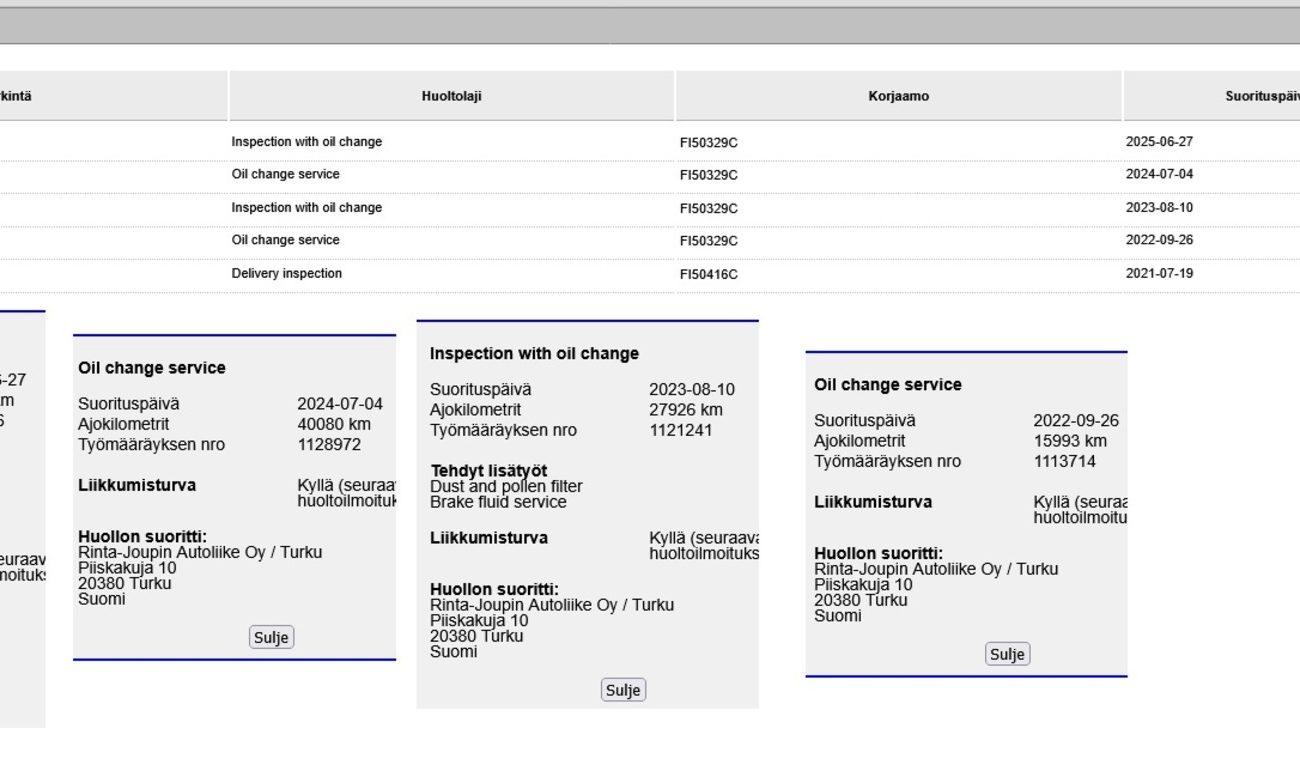Click the 2021-07-19 date in the table

pos(1159,274)
